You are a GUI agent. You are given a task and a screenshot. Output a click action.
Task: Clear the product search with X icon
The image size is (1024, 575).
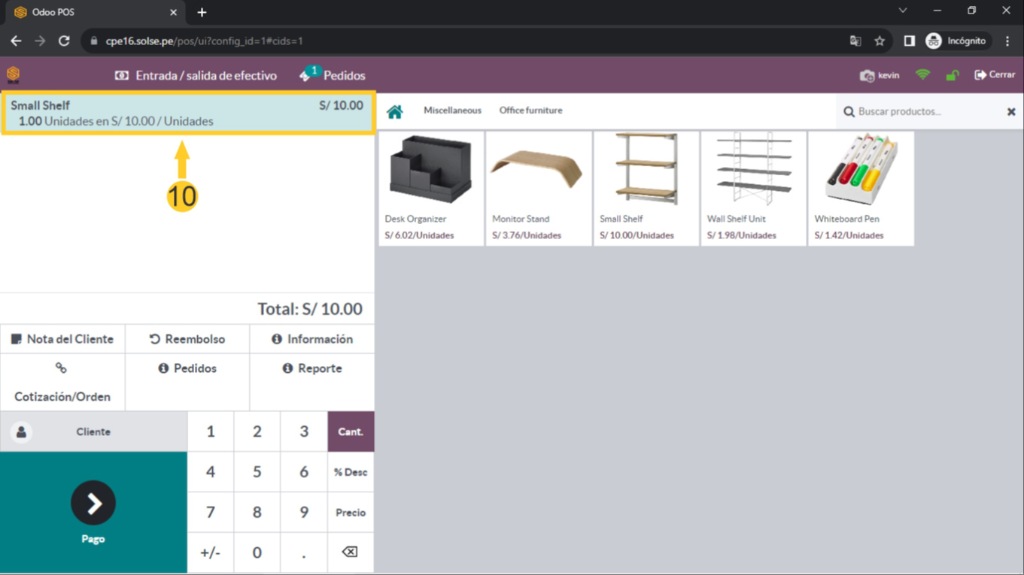coord(1010,112)
